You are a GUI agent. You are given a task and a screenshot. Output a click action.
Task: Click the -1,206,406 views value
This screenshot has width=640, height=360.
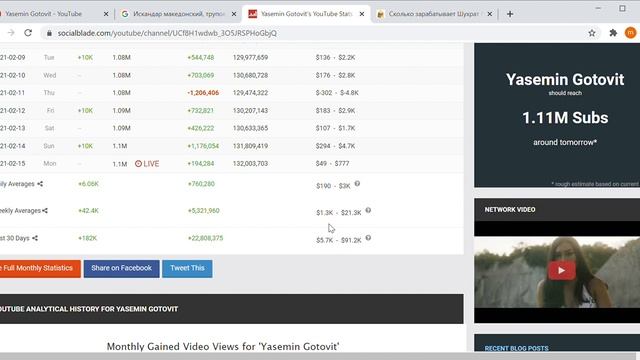203,93
